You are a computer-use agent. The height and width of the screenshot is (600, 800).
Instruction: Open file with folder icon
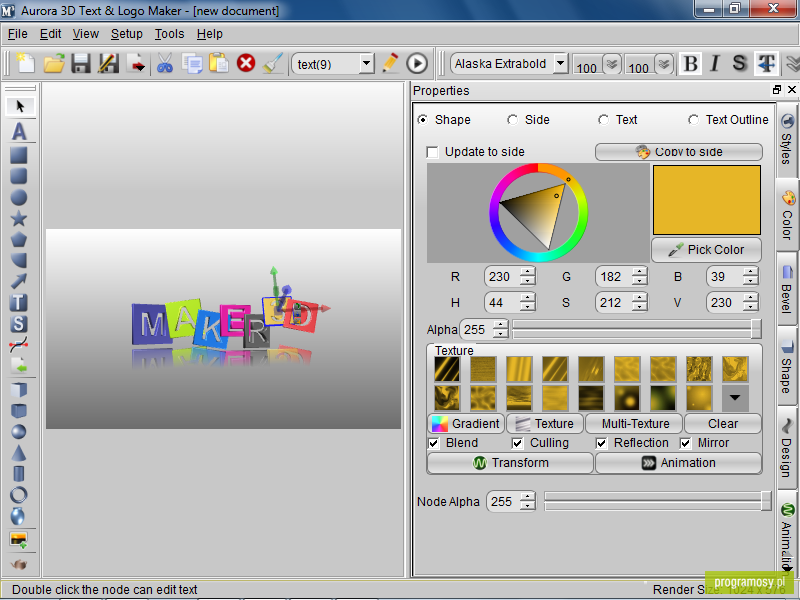point(54,64)
